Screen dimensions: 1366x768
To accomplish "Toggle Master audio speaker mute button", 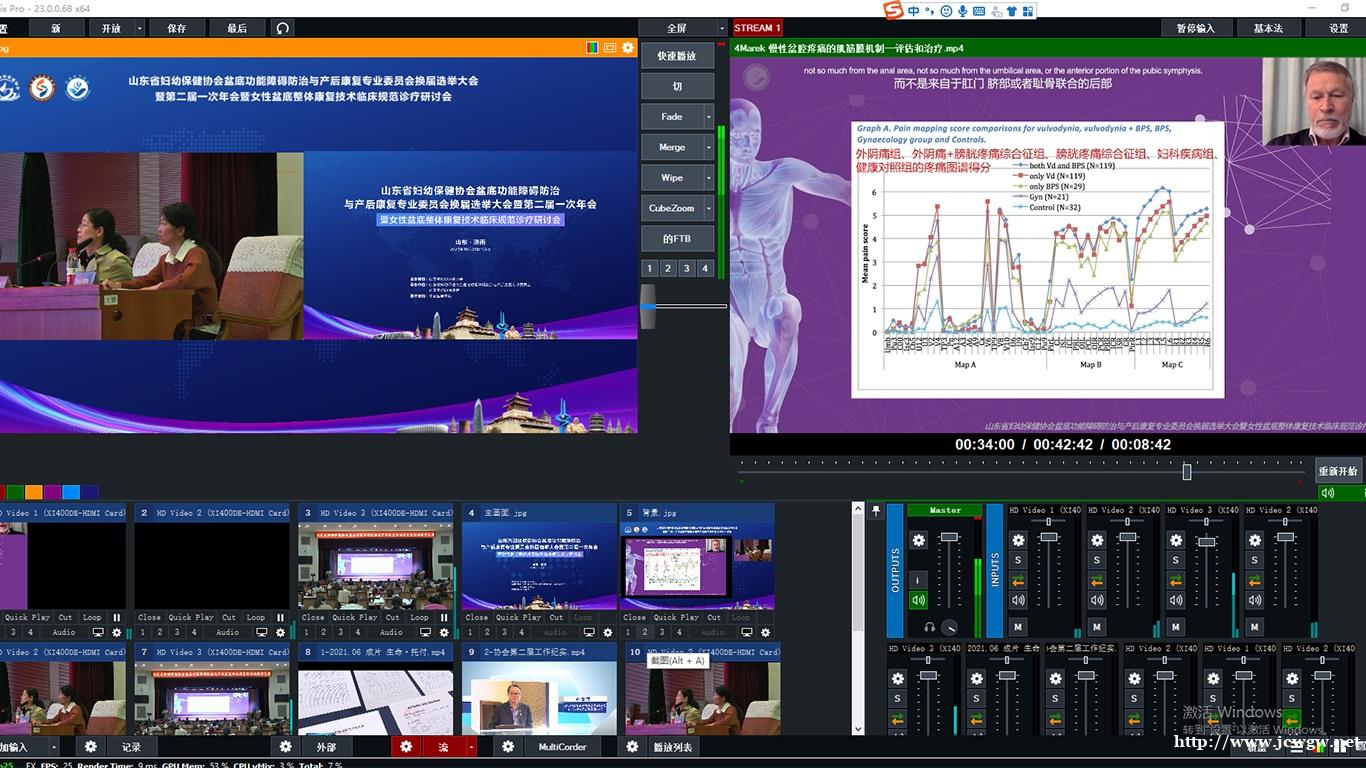I will [x=918, y=600].
